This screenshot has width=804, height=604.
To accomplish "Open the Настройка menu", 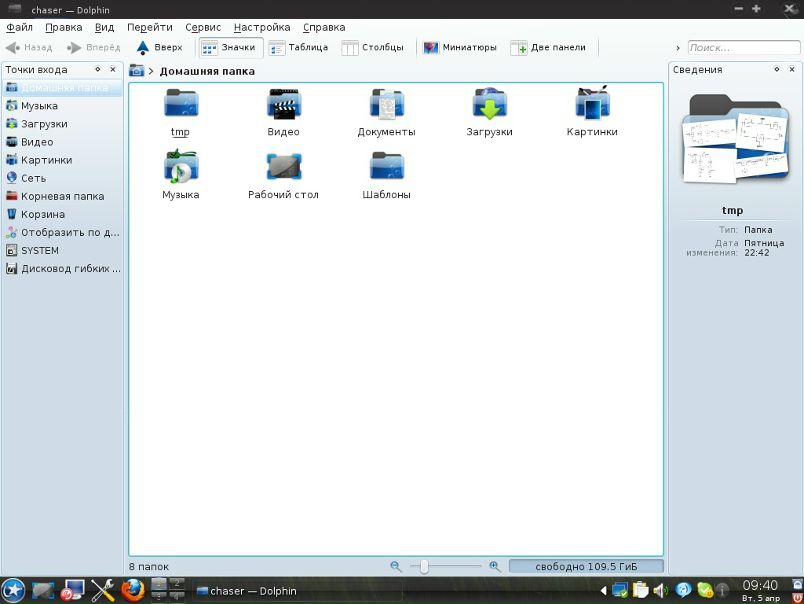I will coord(261,27).
